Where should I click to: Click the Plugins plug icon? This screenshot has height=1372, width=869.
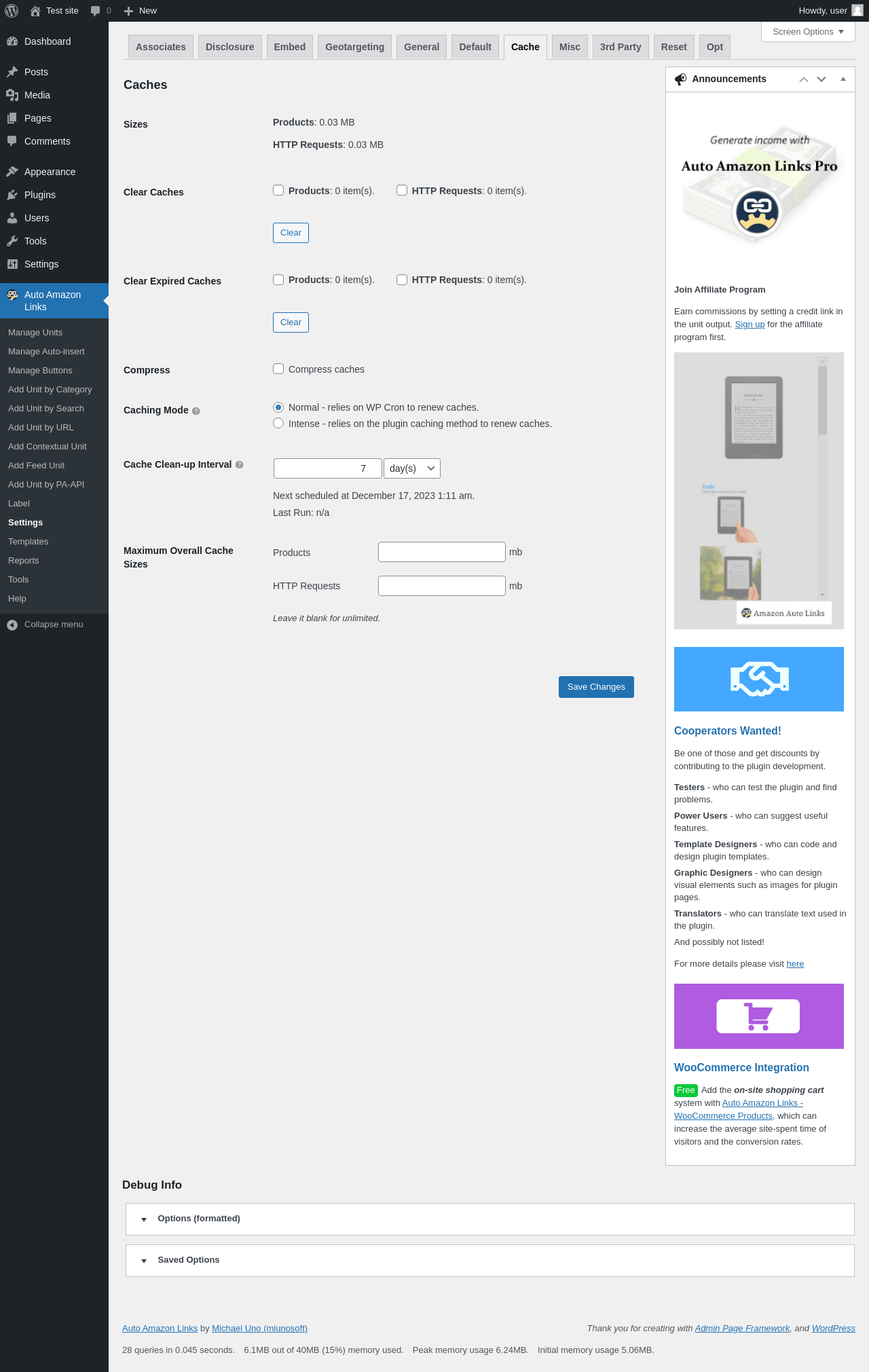click(12, 195)
